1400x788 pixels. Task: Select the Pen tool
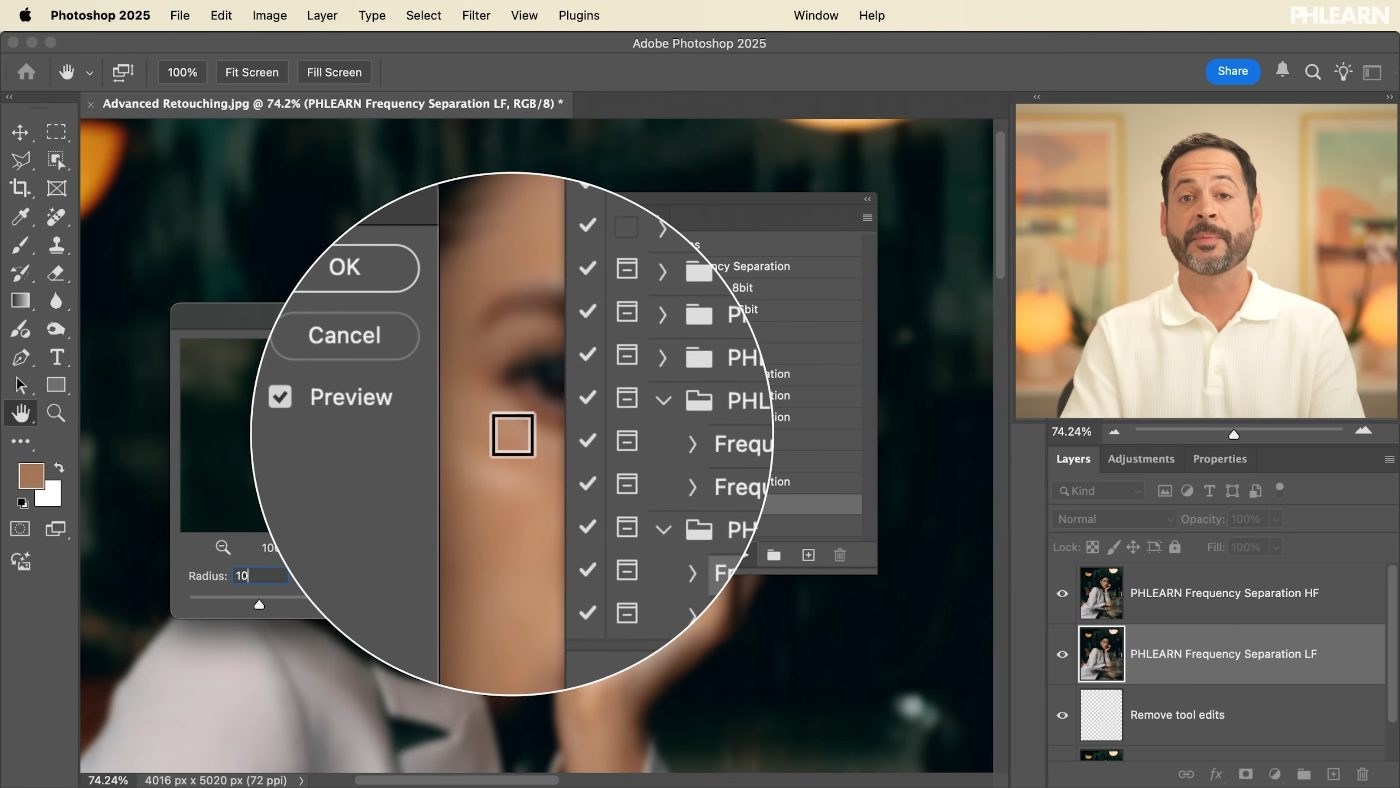(x=20, y=357)
